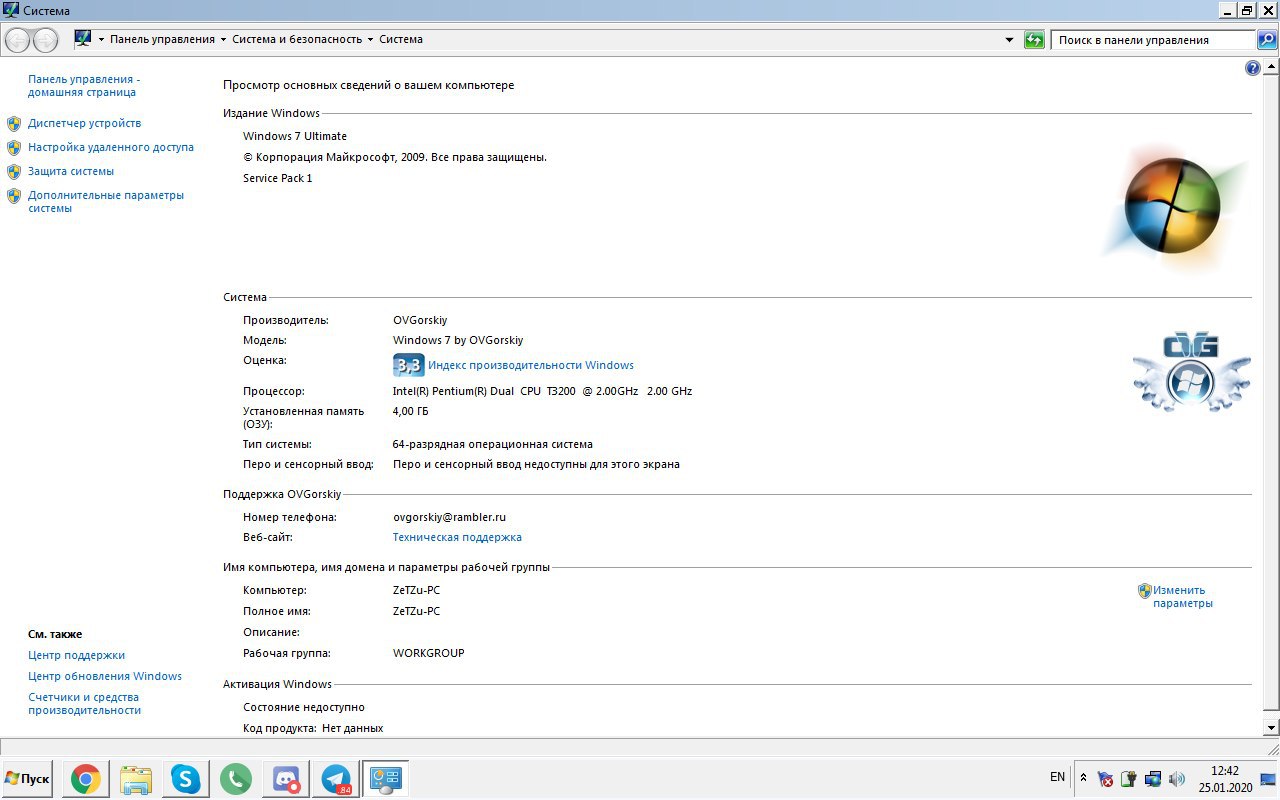Open Telegram from taskbar

[336, 779]
